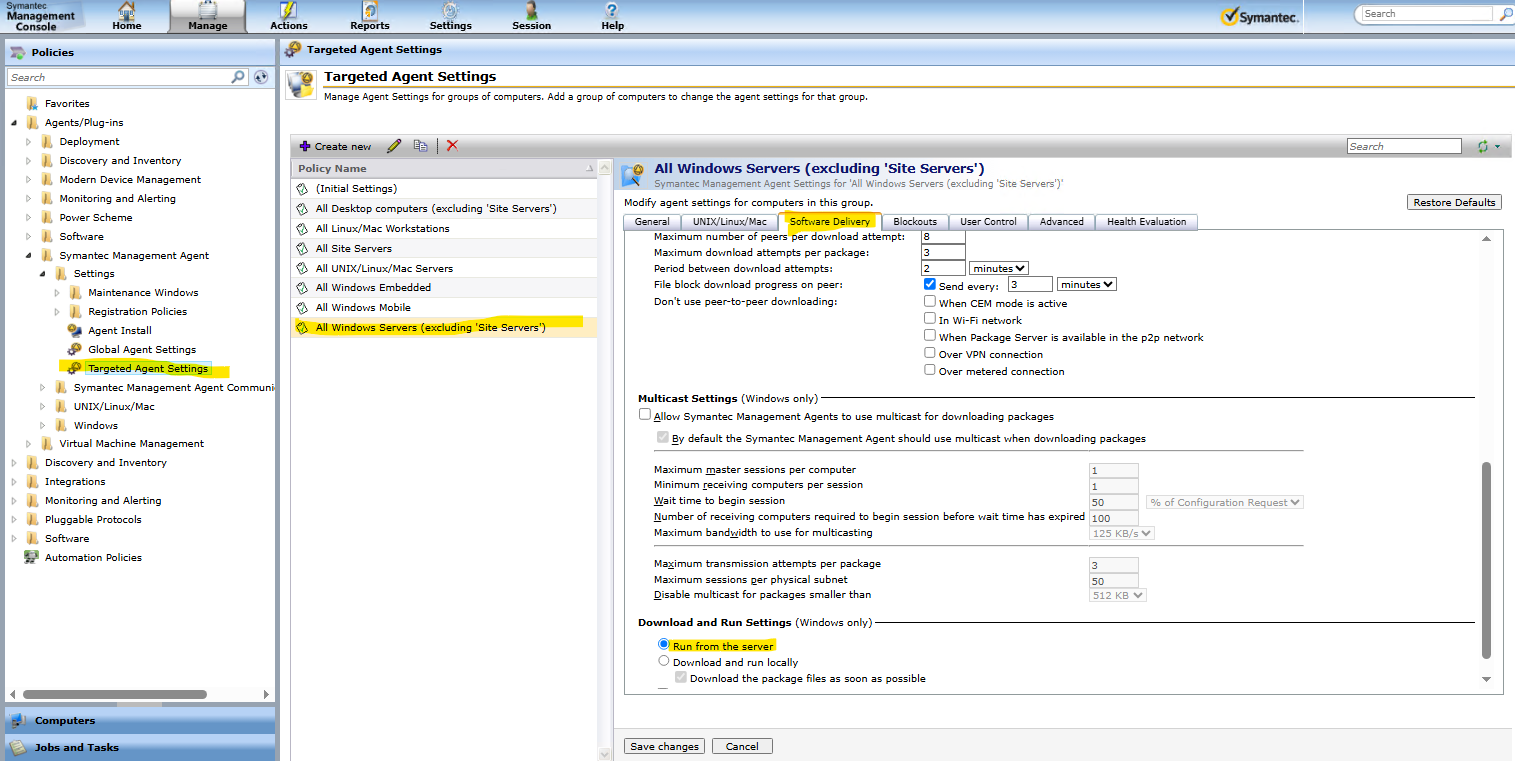Image resolution: width=1515 pixels, height=761 pixels.
Task: Enable 'In Wi-Fi network' checkbox
Action: [930, 320]
